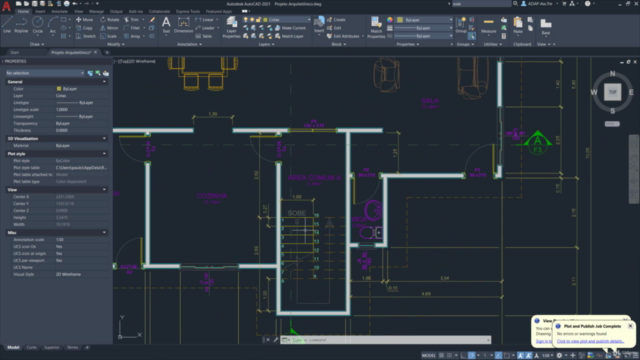The image size is (640, 360).
Task: Insert a Table from Annotation panel
Action: tap(203, 36)
